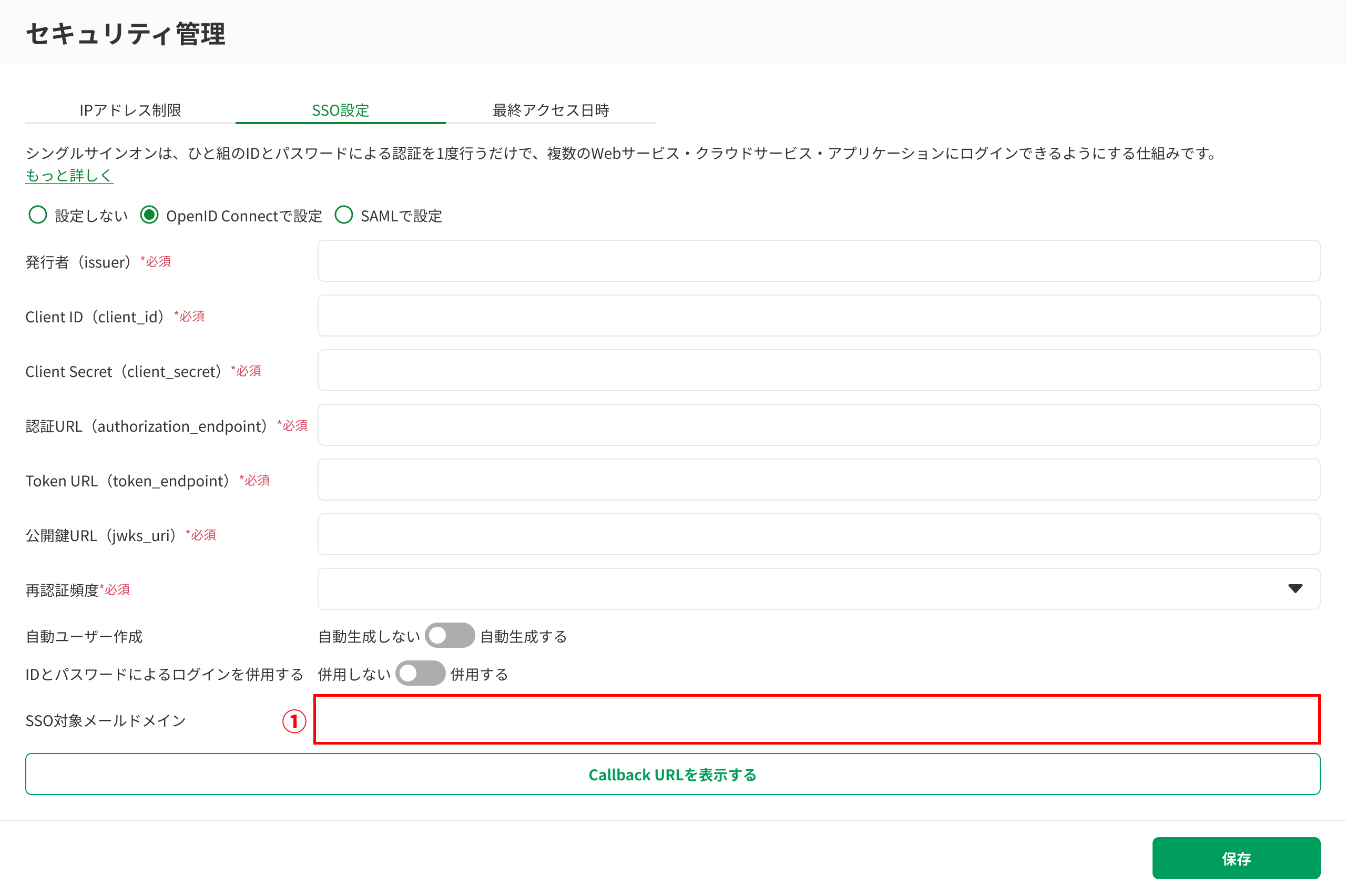Toggle the 自動ユーザー作成 switch
Viewport: 1346px width, 896px height.
click(x=450, y=635)
